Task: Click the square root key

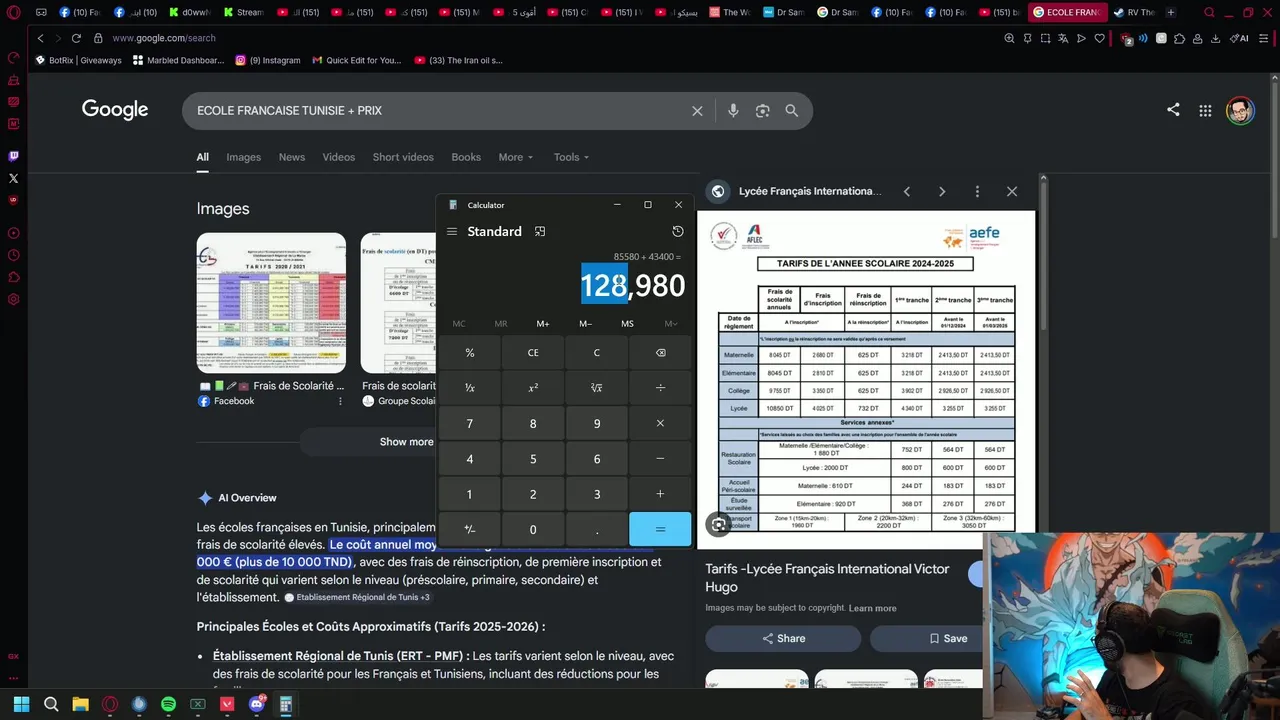Action: point(597,388)
